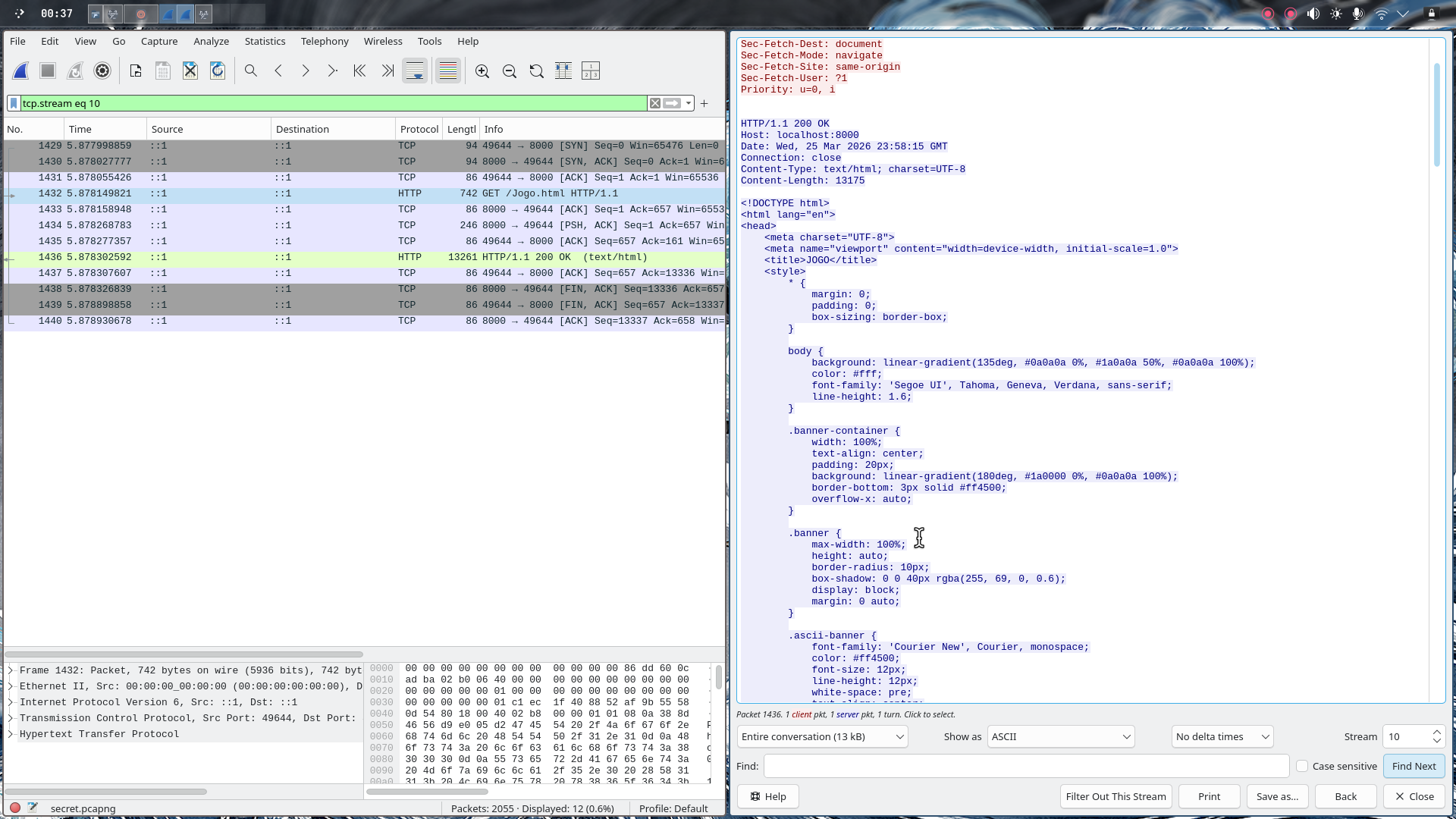Screen dimensions: 1456x819
Task: Start a new packet capture
Action: coord(20,71)
